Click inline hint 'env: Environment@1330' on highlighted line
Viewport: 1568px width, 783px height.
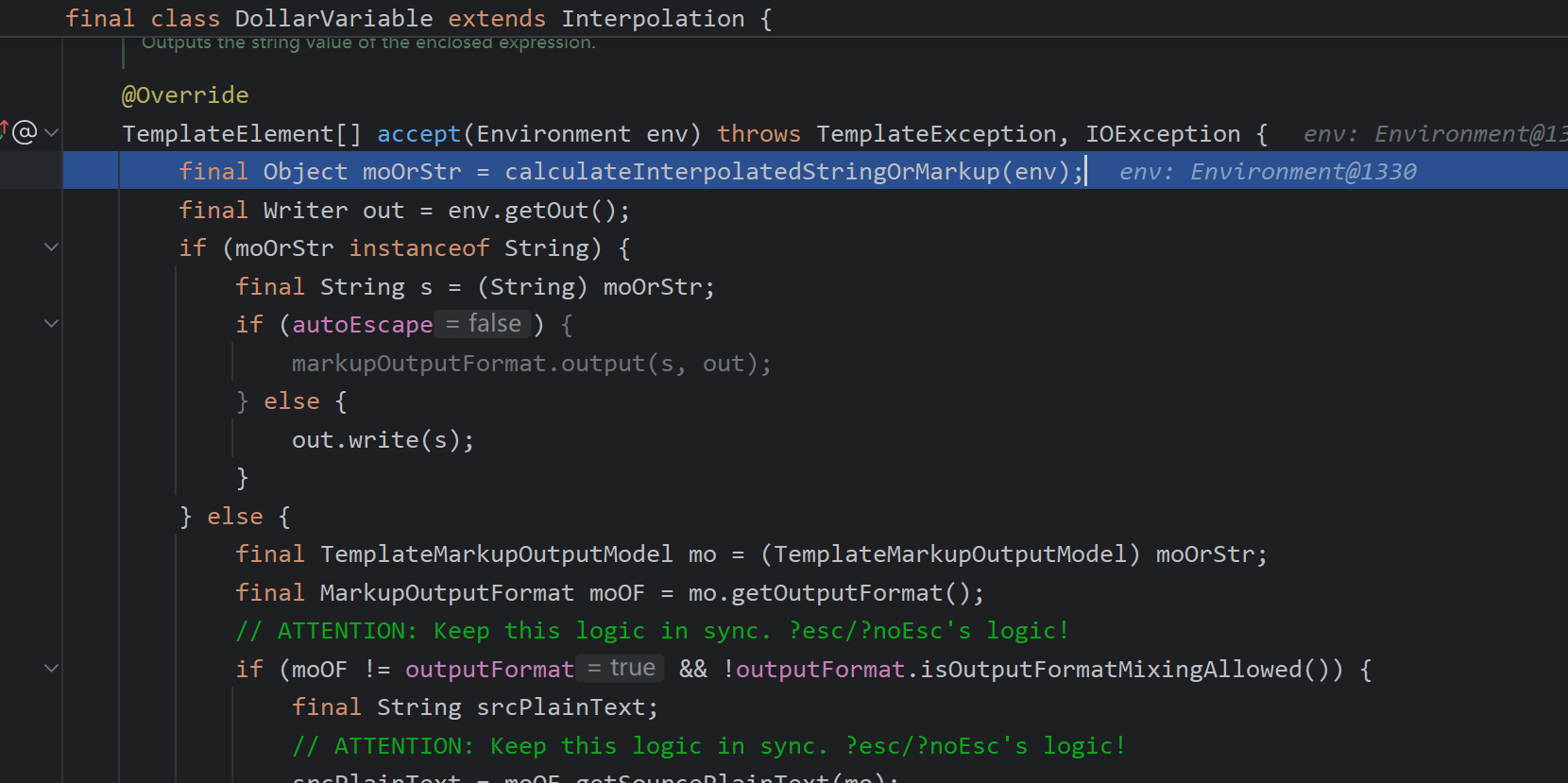1268,172
